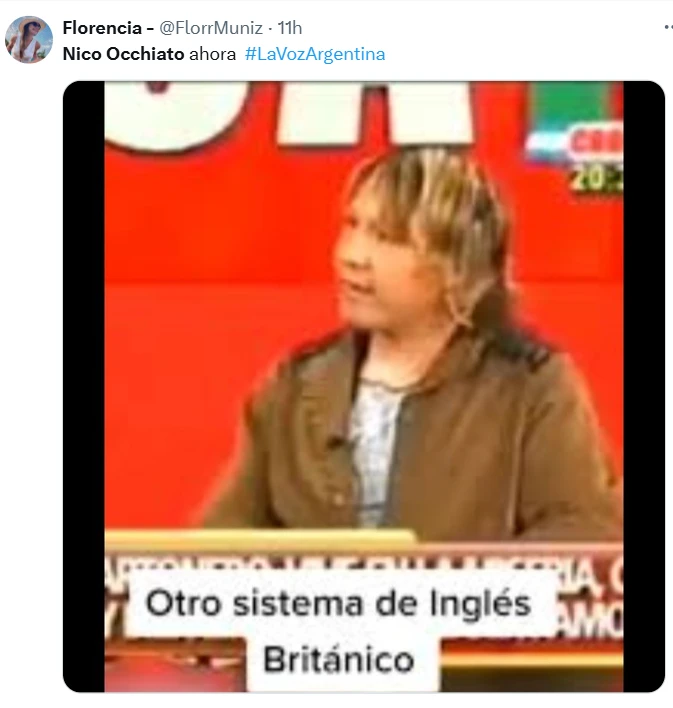Click the display name Florencia
Viewport: 673px width, 708px height.
[x=102, y=28]
